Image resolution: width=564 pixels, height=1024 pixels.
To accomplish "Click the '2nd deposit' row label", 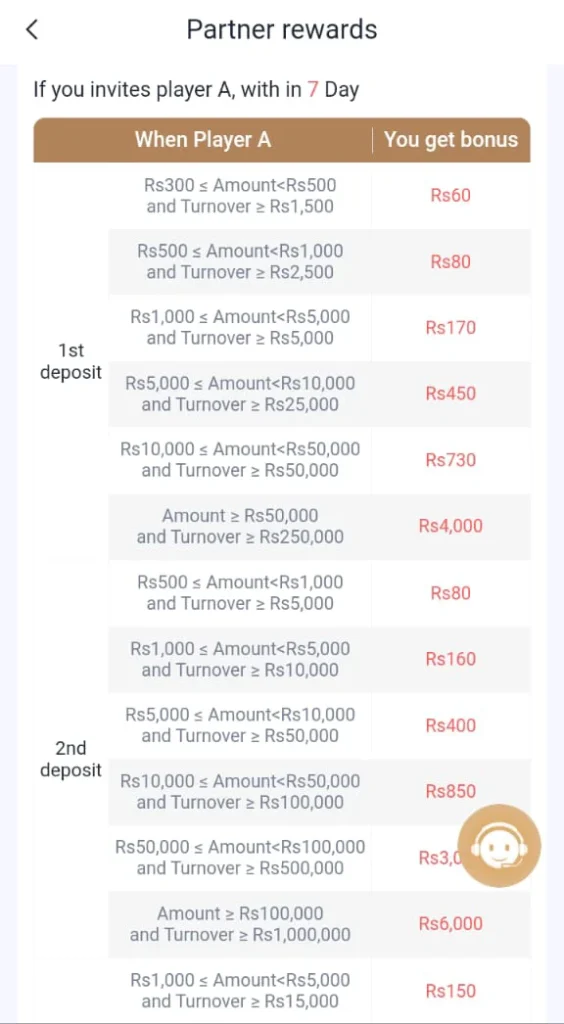I will [x=71, y=759].
